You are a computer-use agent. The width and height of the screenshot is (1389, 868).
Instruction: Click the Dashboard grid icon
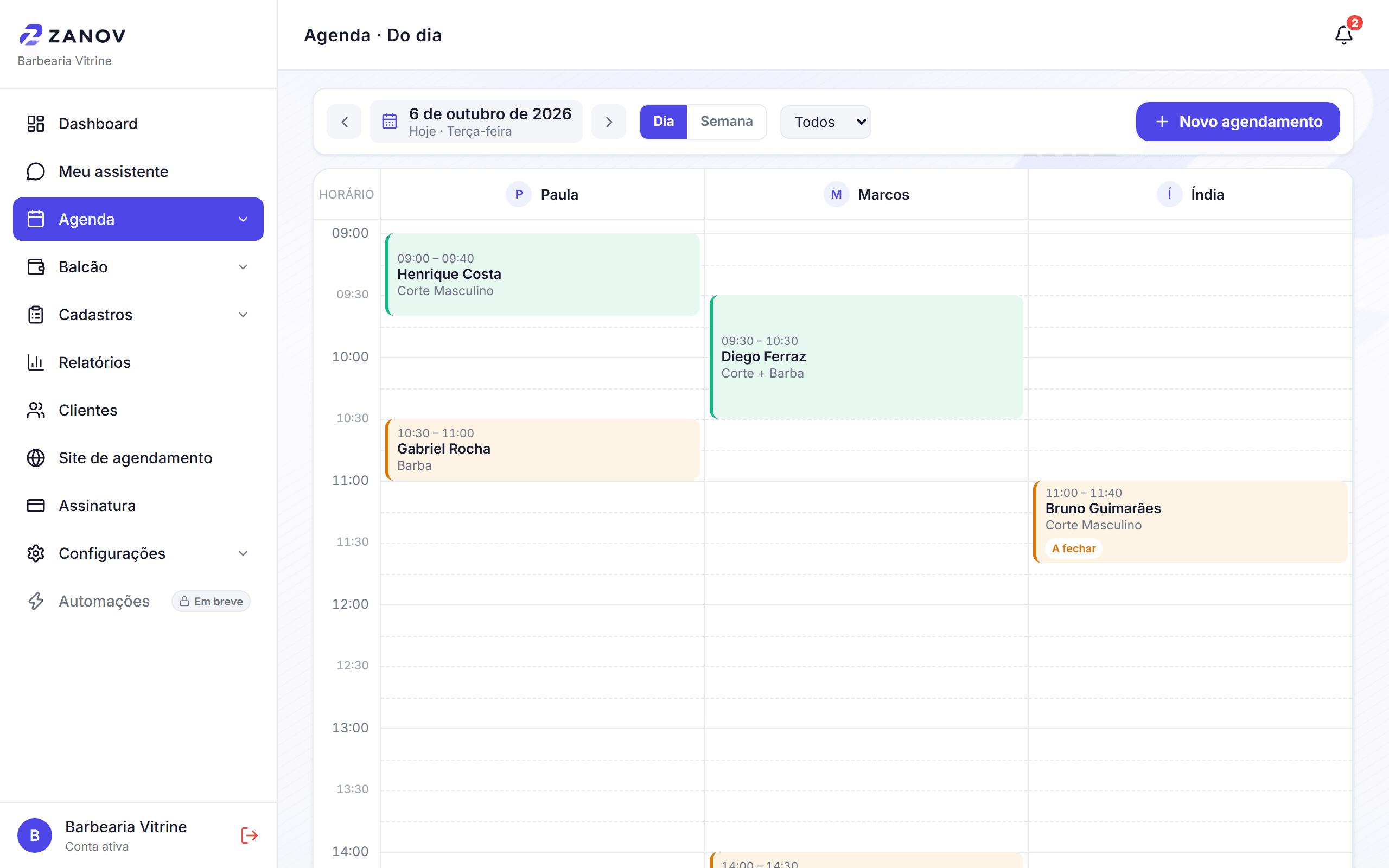[36, 124]
